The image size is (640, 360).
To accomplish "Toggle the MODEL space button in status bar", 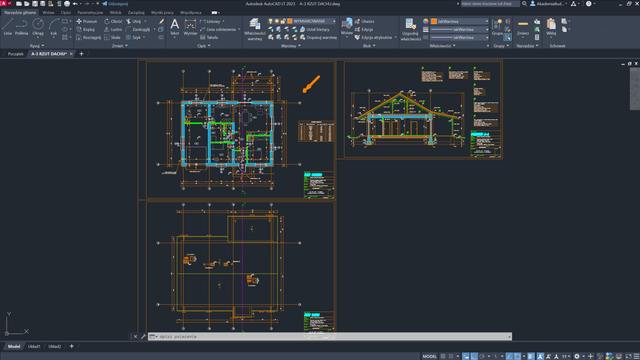I will 429,356.
